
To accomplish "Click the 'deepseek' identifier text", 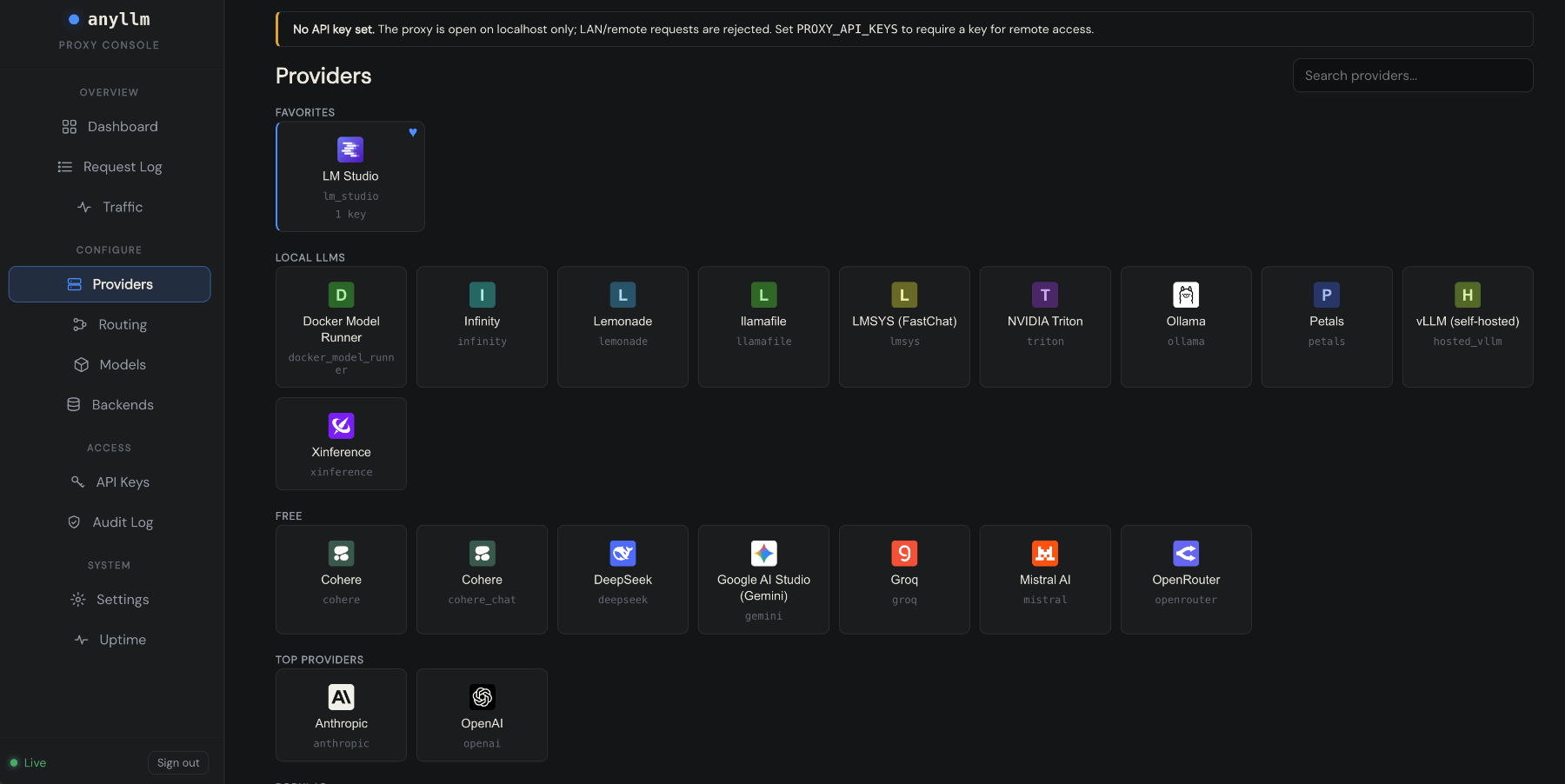I will coord(623,600).
